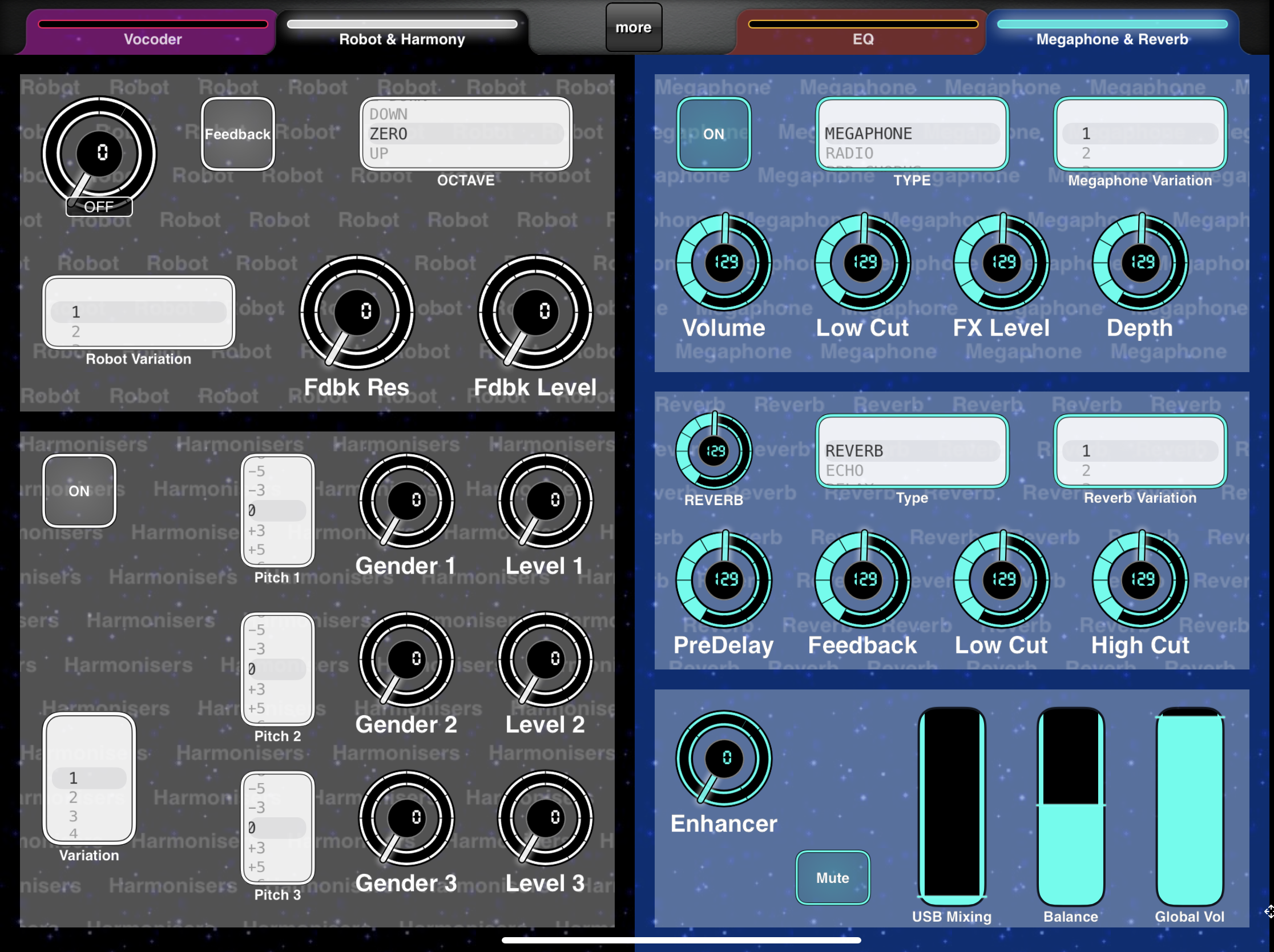Open the Harmonisers Variation picker
1274x952 pixels.
(x=89, y=778)
